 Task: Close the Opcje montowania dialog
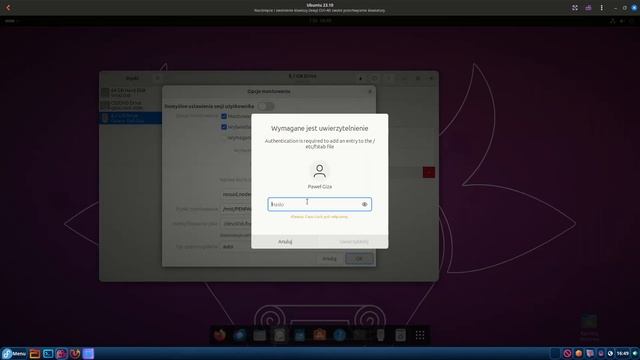coord(370,91)
